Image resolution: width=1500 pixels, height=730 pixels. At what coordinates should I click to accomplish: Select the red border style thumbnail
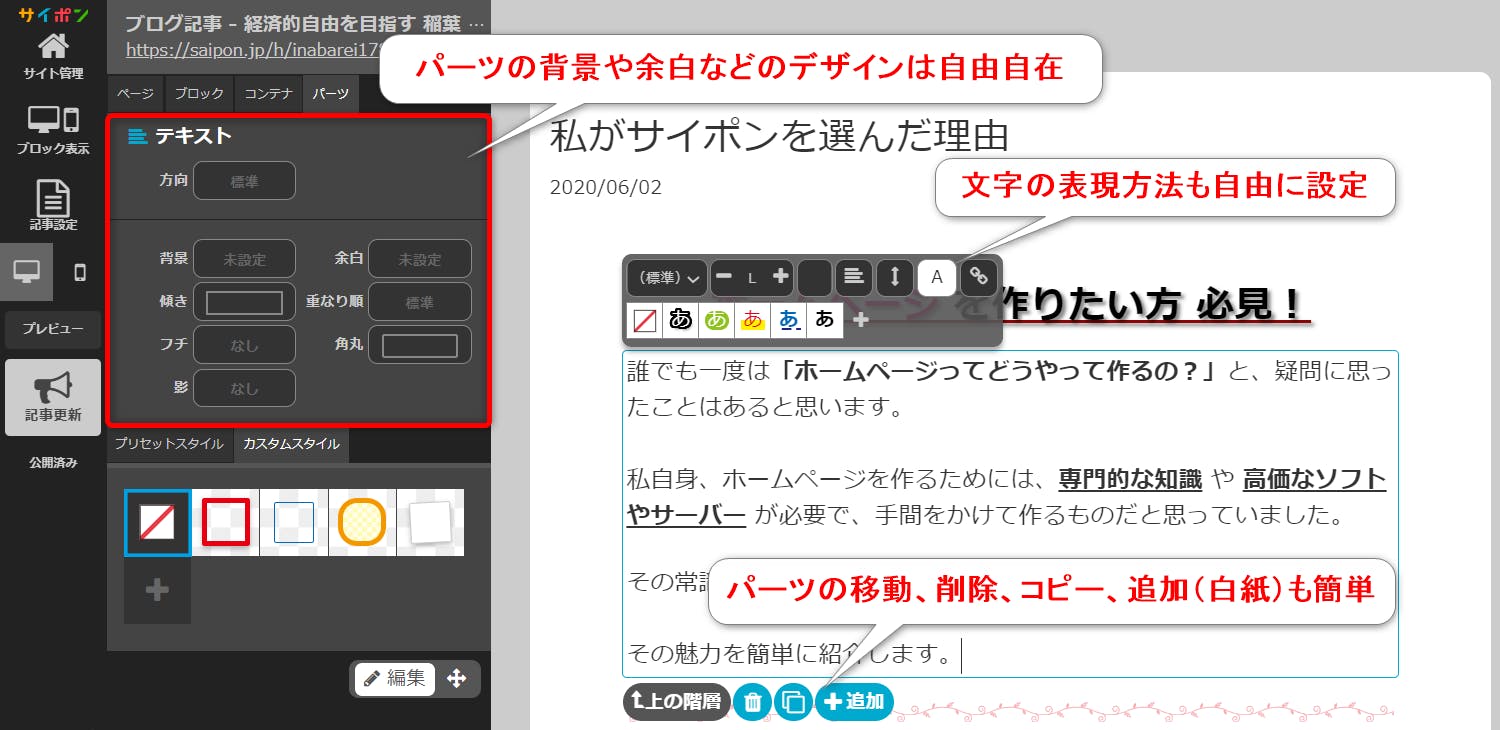click(226, 522)
